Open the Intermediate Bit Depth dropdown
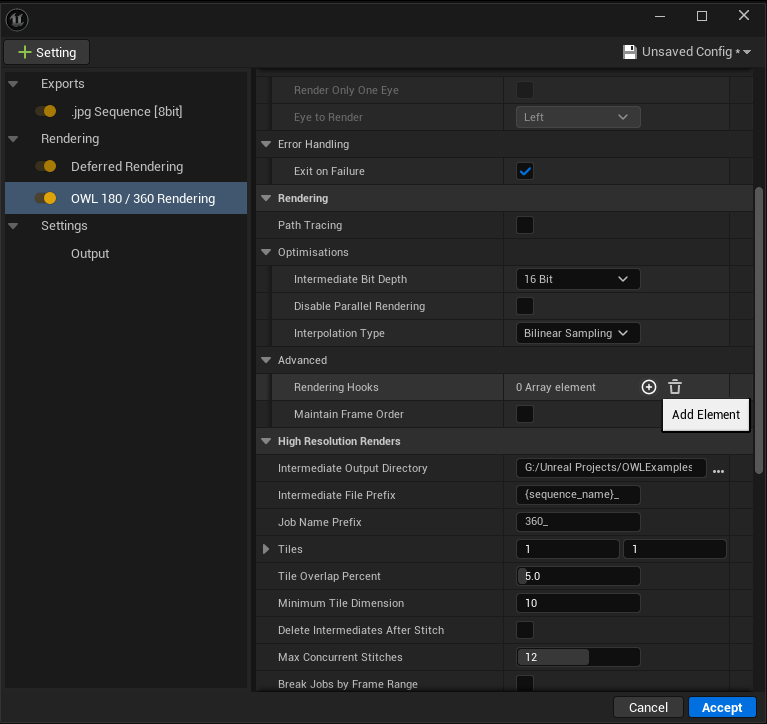767x724 pixels. 578,279
